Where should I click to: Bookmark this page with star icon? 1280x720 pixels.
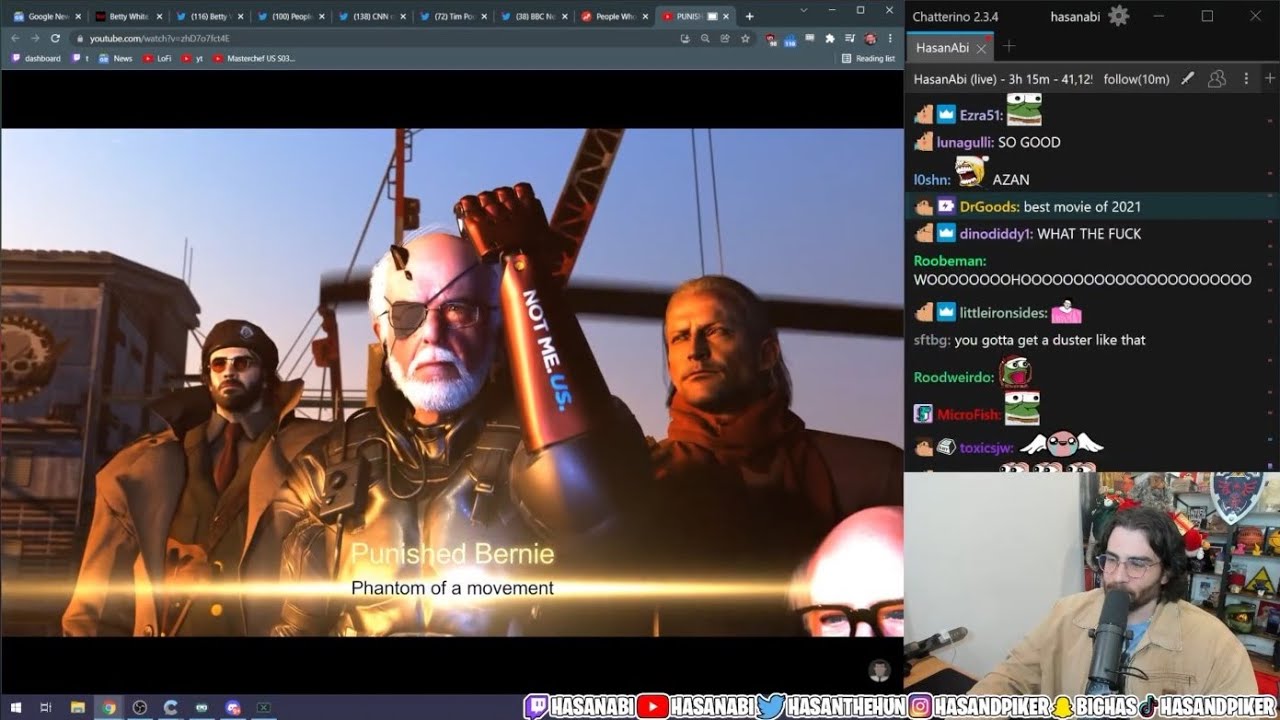tap(745, 38)
